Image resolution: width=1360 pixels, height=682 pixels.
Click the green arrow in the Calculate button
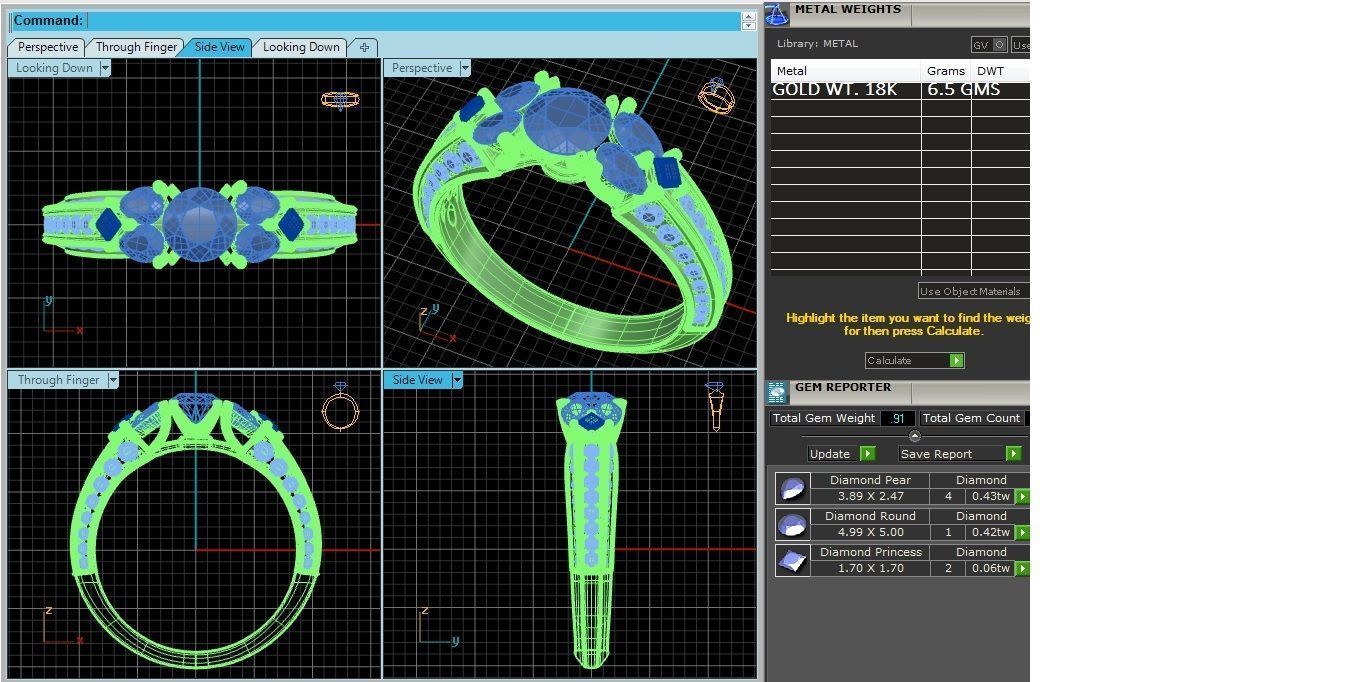click(x=956, y=361)
